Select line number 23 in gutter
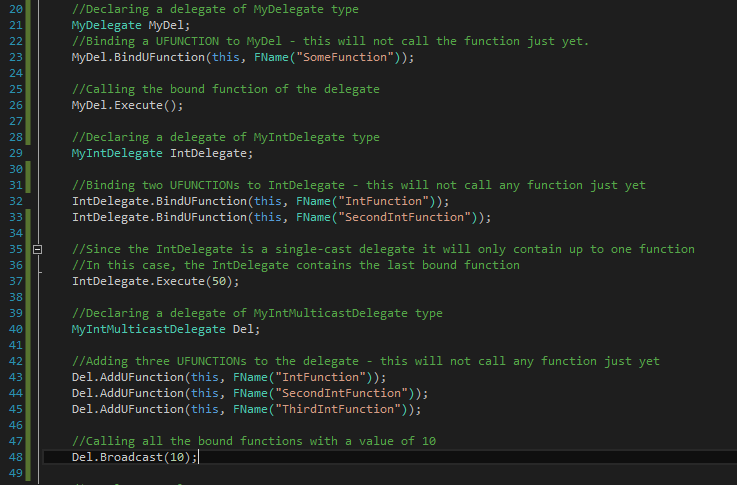The width and height of the screenshot is (737, 485). 16,57
